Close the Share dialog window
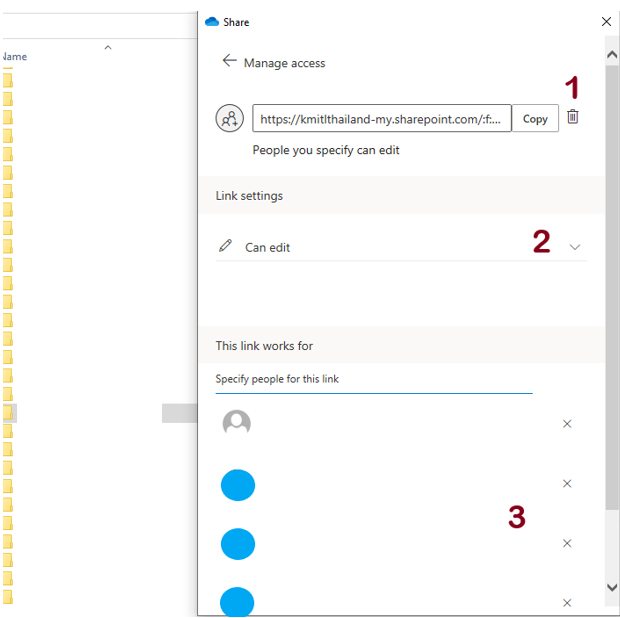 coord(606,21)
